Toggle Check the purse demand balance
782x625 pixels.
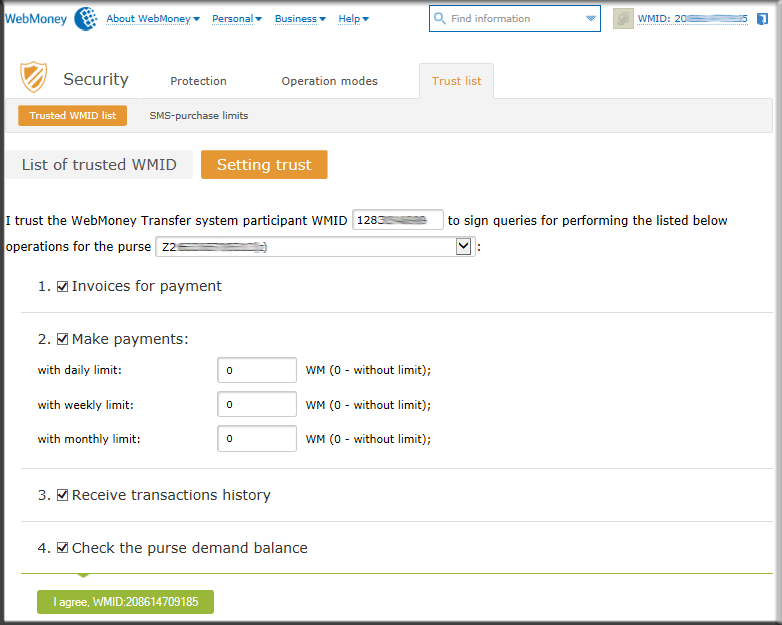pos(62,548)
